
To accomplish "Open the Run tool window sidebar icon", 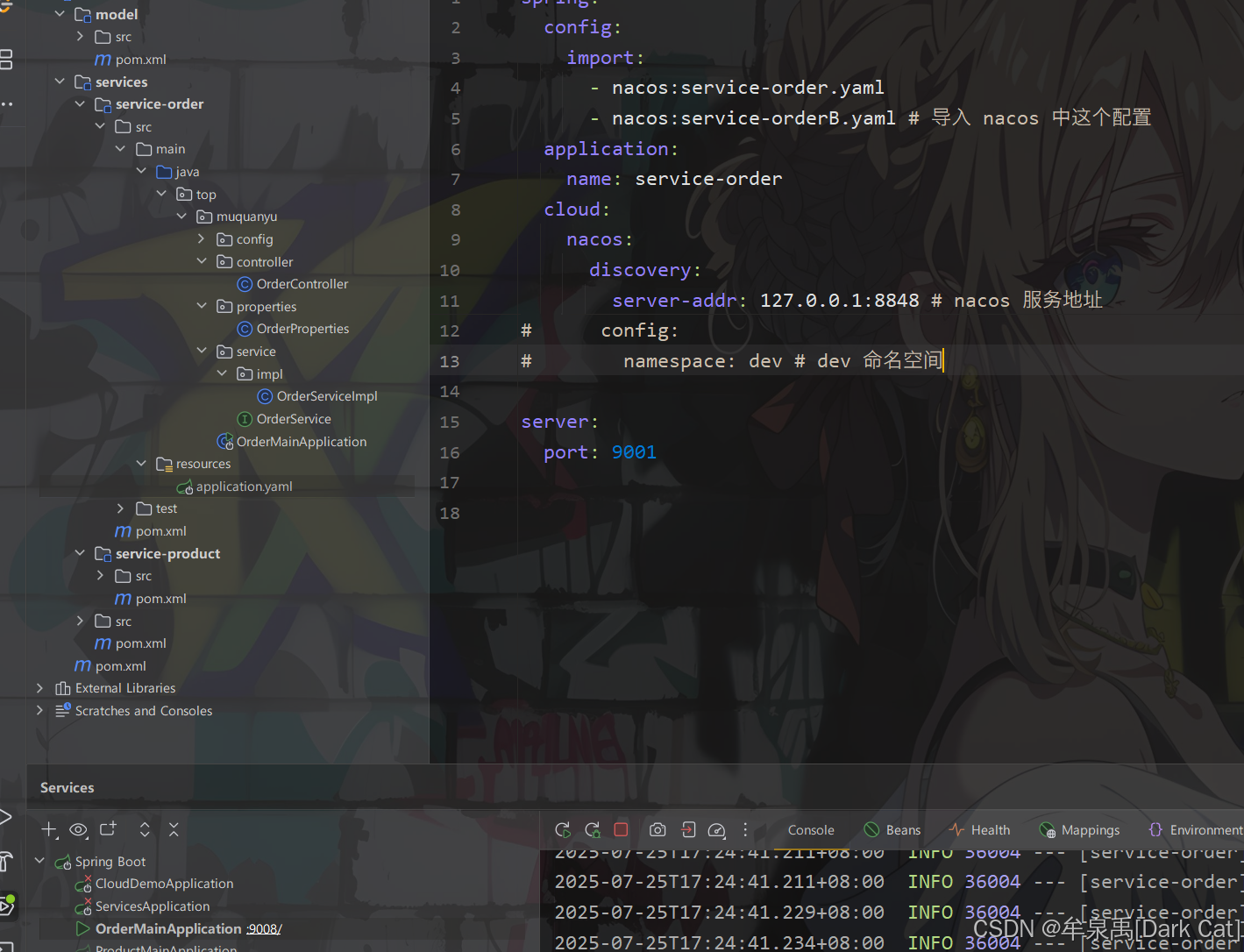I will tap(4, 817).
